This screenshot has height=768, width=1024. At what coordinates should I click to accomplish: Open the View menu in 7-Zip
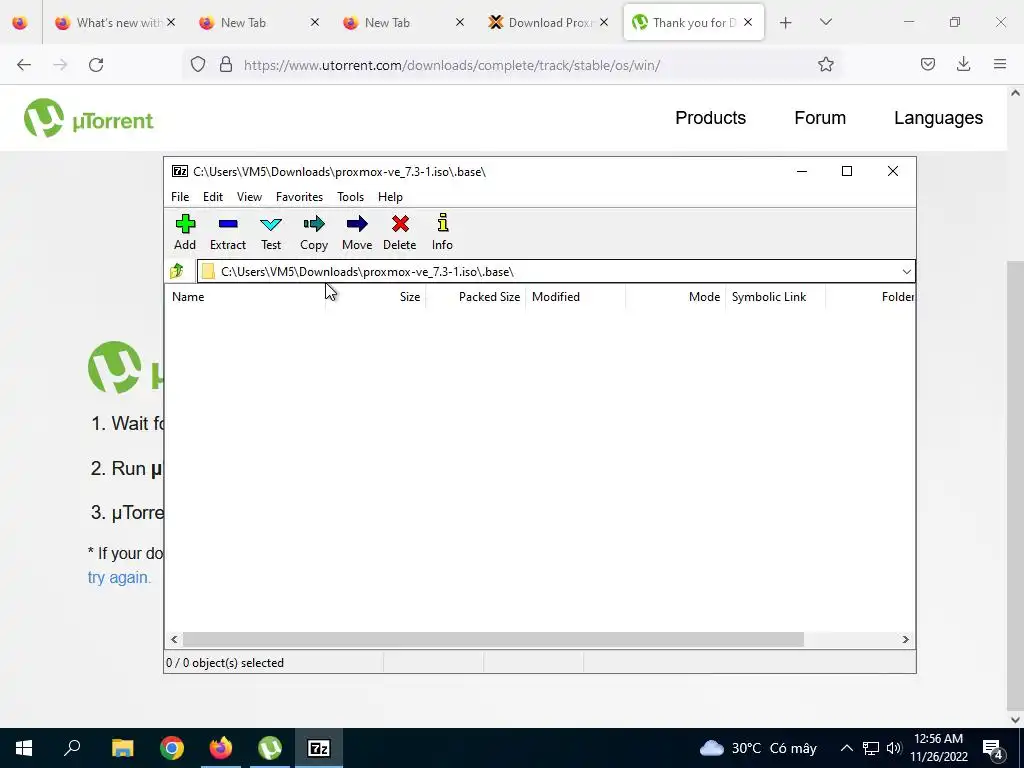249,197
